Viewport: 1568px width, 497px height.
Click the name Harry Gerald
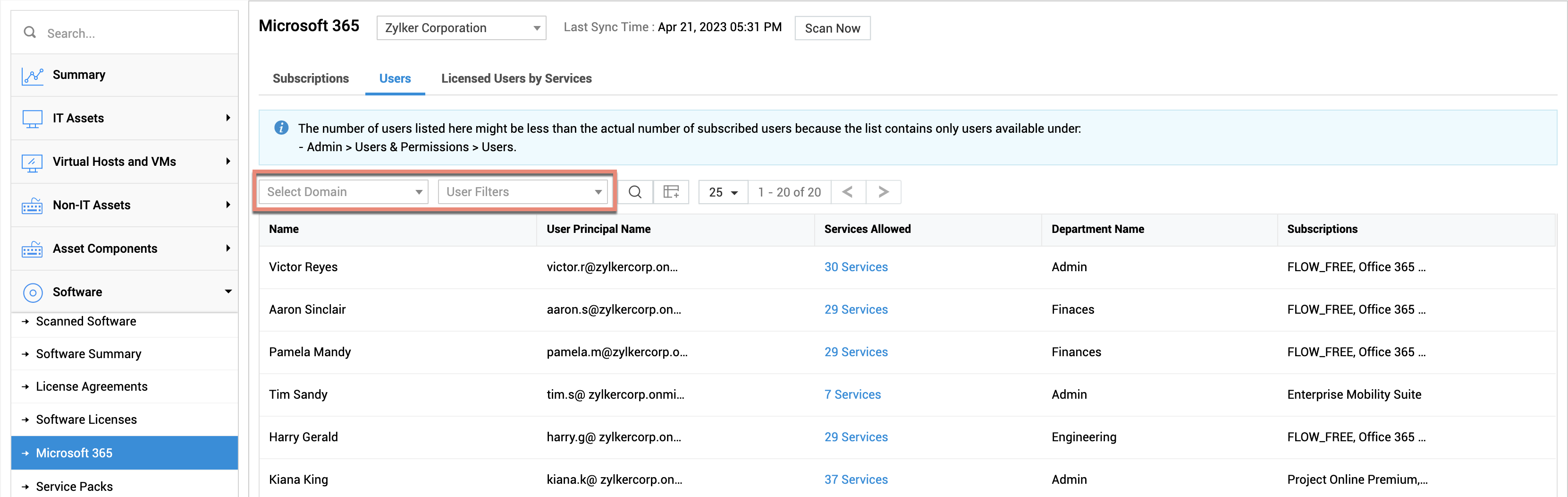click(x=303, y=437)
